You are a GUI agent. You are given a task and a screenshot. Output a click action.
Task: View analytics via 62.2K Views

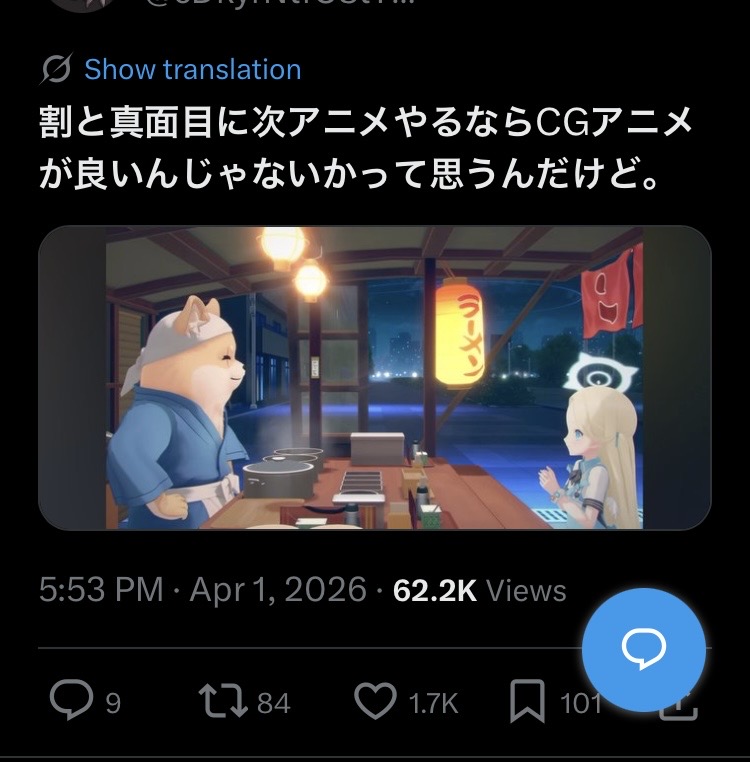point(480,590)
